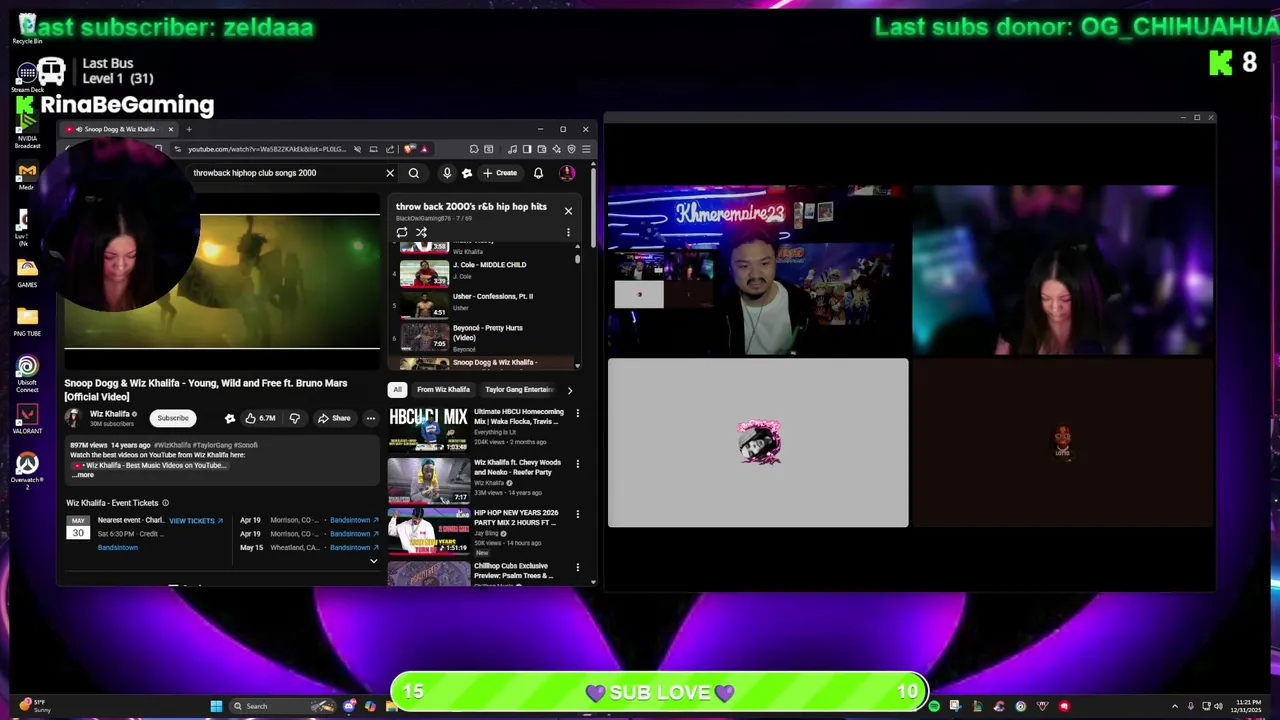The width and height of the screenshot is (1280, 720).
Task: Click the browser address bar URL
Action: [x=266, y=149]
